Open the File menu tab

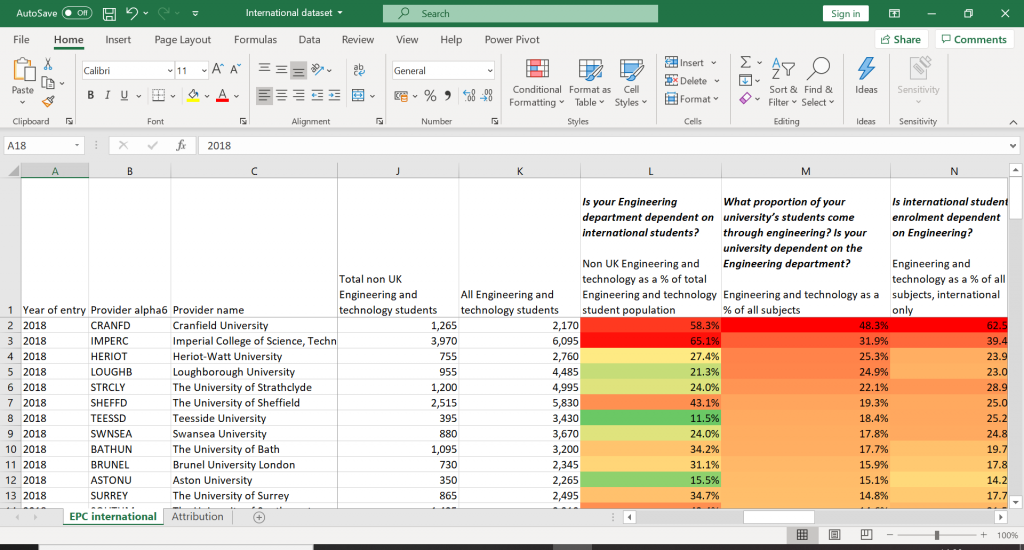[x=21, y=40]
